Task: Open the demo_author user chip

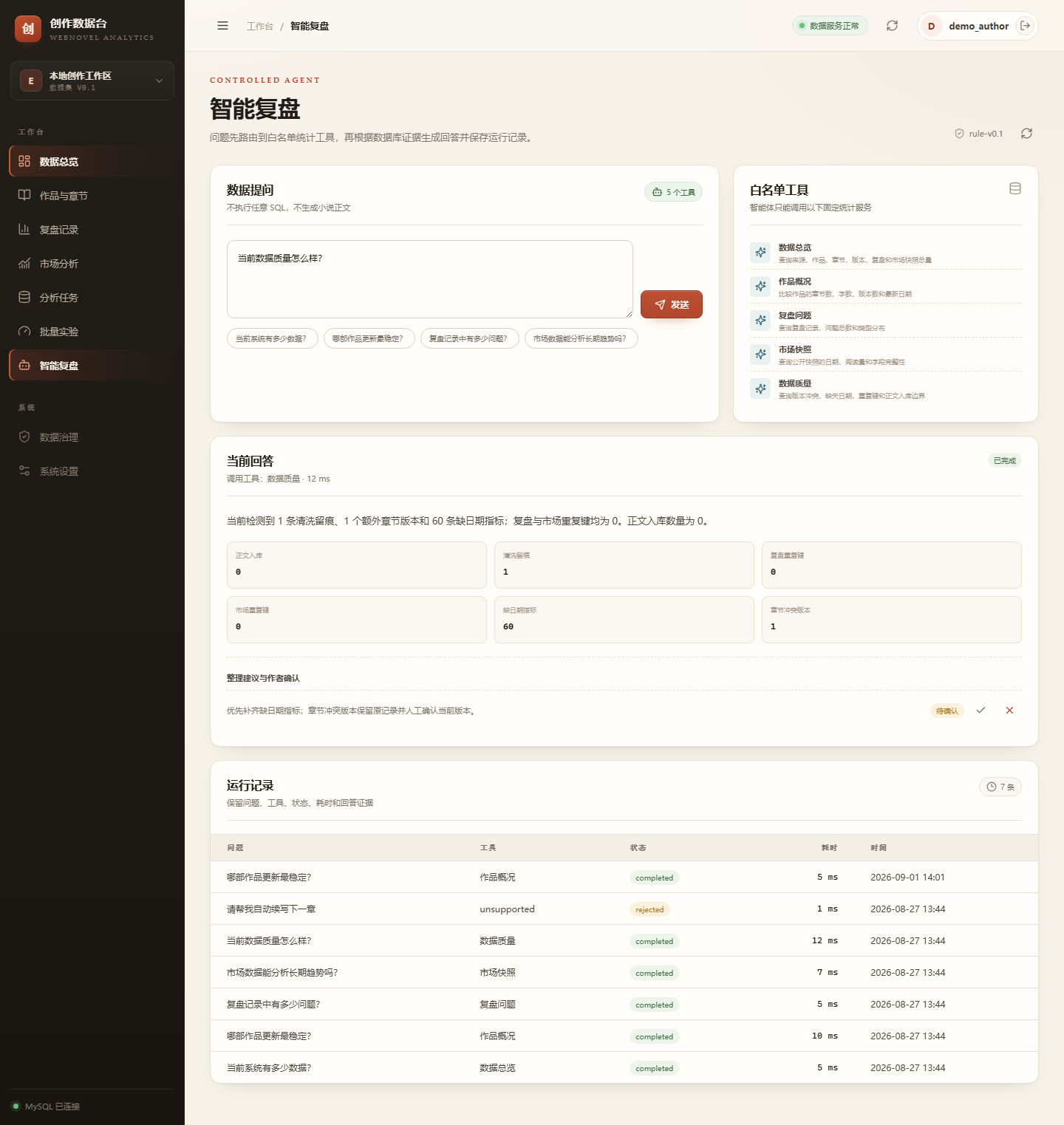Action: point(978,26)
